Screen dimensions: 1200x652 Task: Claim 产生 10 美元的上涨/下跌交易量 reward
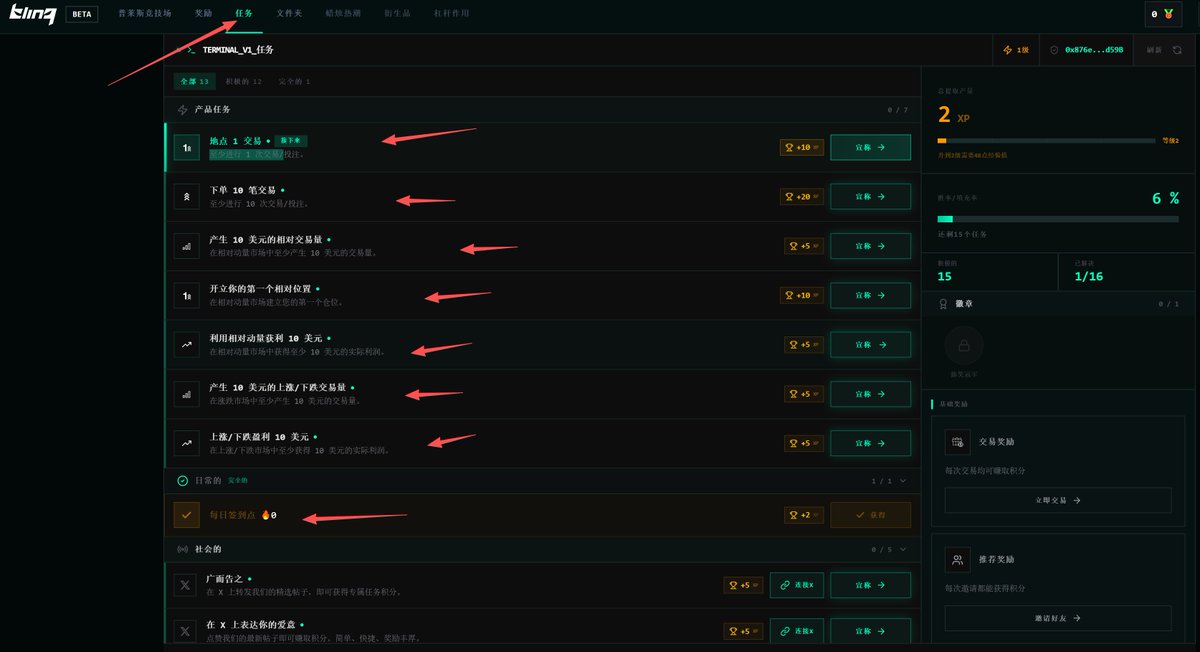tap(870, 393)
